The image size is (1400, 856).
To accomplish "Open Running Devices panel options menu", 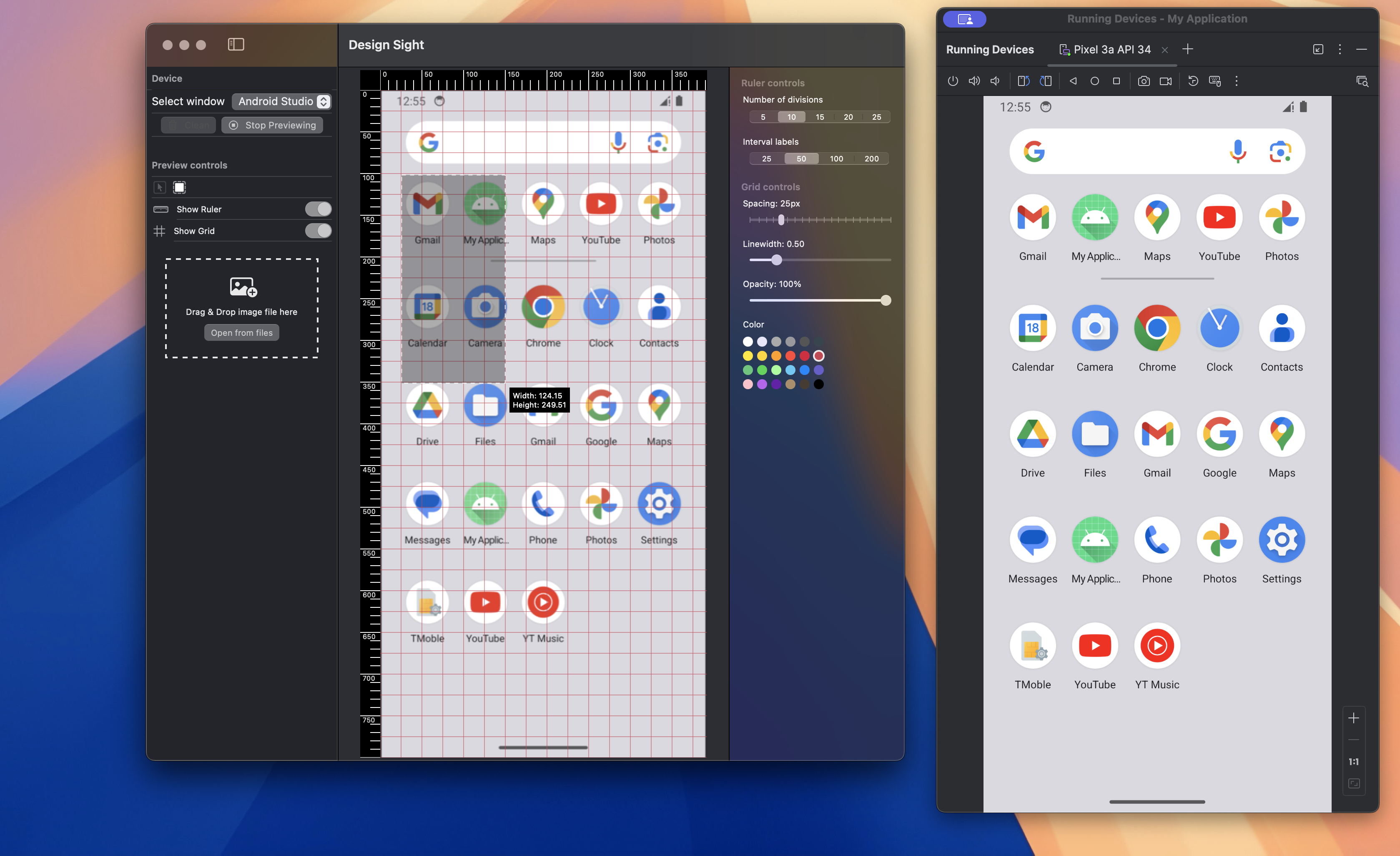I will (x=1340, y=49).
